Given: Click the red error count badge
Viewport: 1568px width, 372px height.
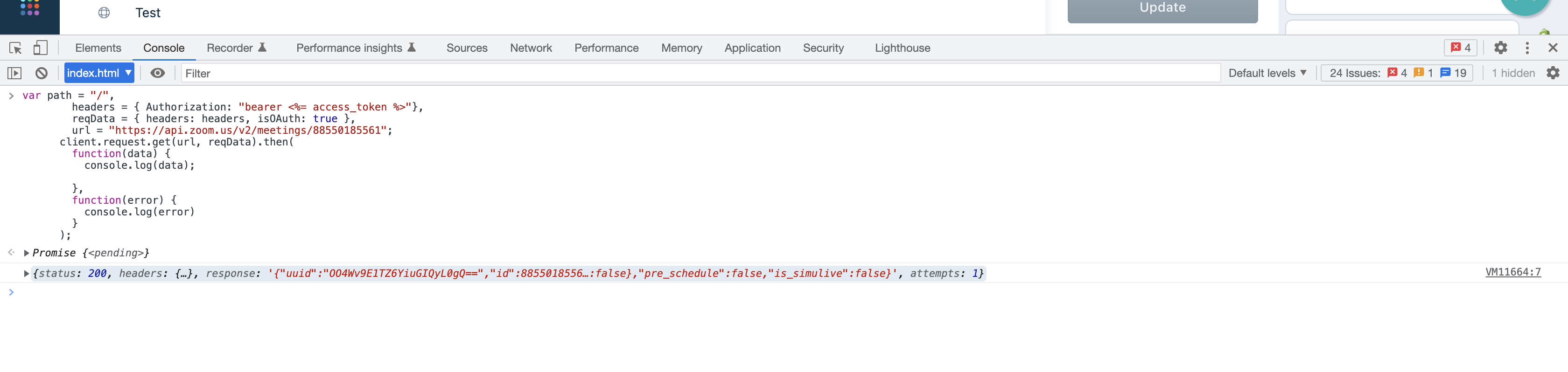Looking at the screenshot, I should 1460,48.
